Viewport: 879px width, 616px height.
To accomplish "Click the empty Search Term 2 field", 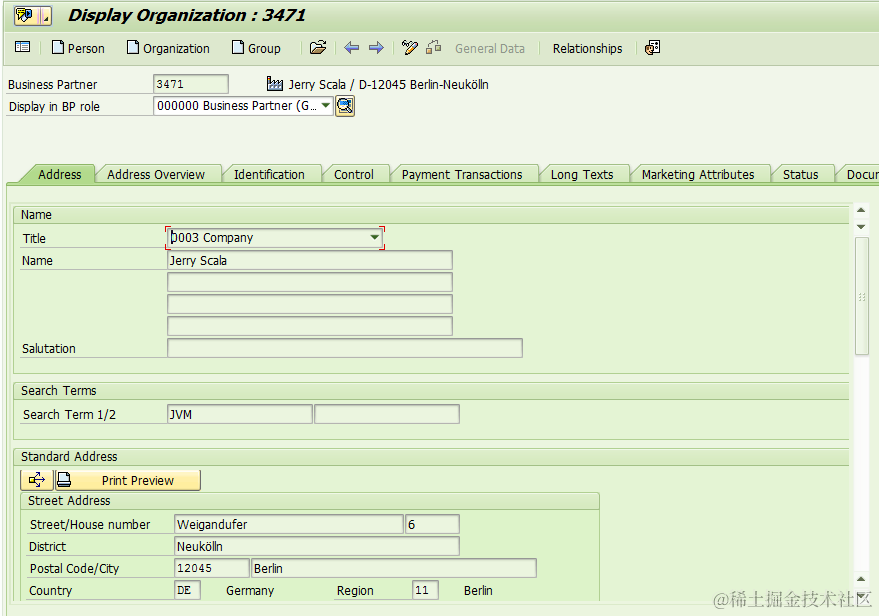I will pyautogui.click(x=387, y=414).
